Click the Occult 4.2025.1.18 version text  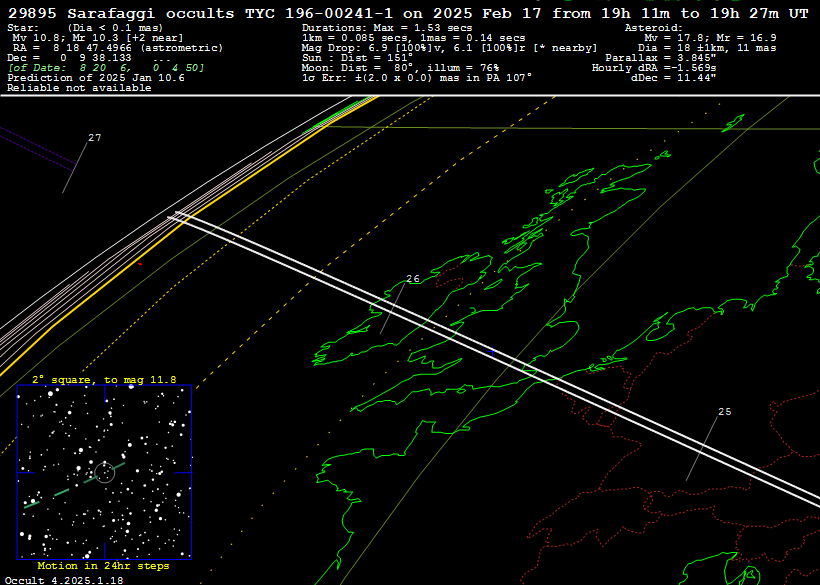(x=64, y=579)
